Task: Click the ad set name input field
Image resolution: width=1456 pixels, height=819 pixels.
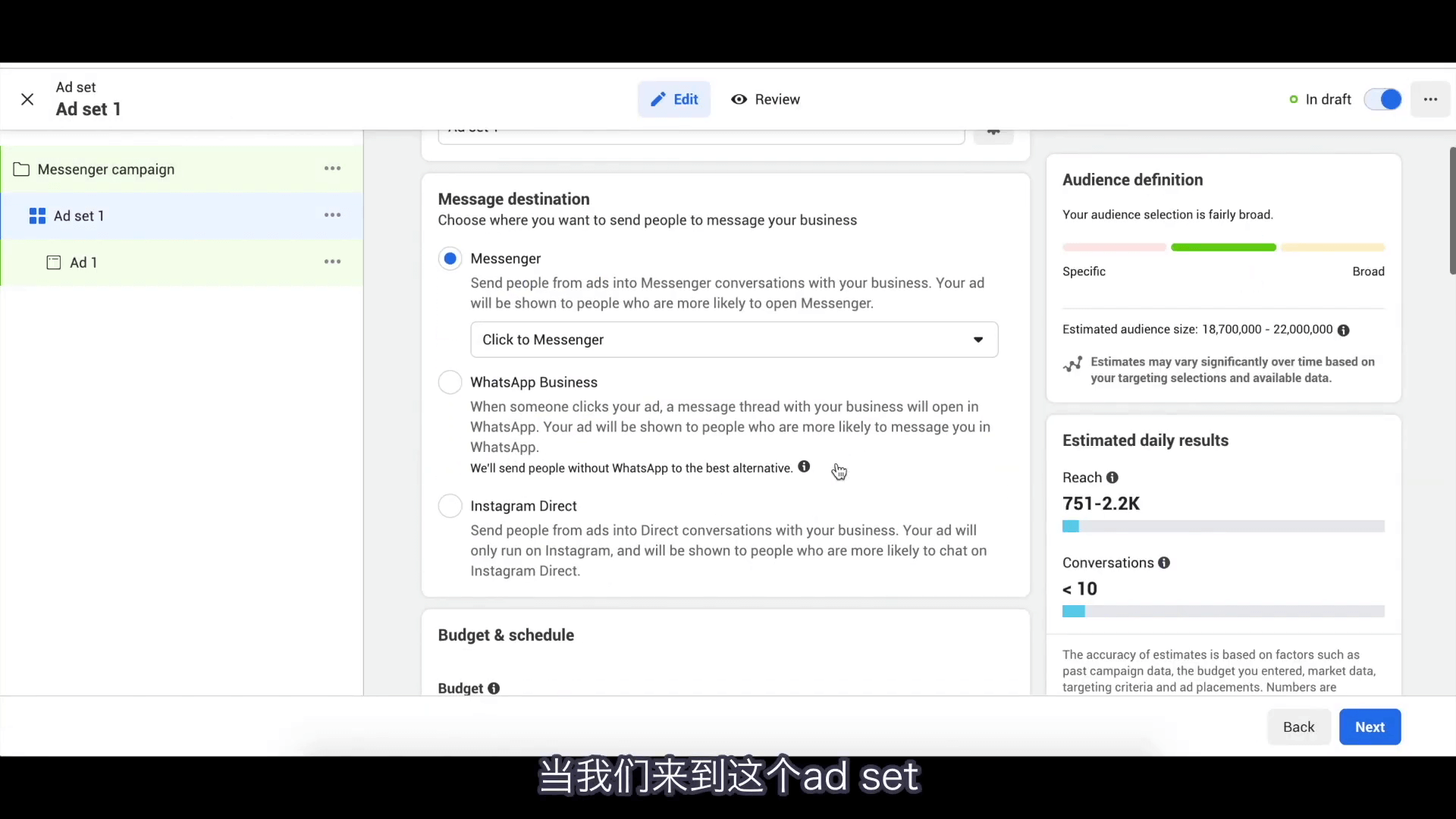Action: [701, 136]
